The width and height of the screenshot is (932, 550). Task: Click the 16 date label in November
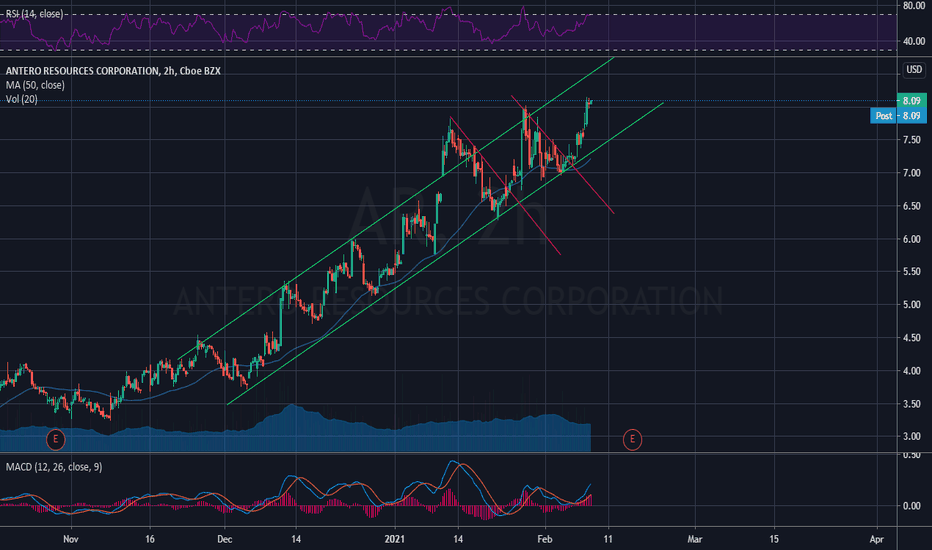(x=150, y=539)
